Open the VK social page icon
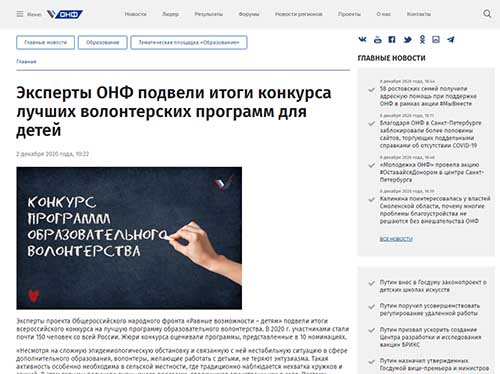This screenshot has width=500, height=374. tap(362, 40)
